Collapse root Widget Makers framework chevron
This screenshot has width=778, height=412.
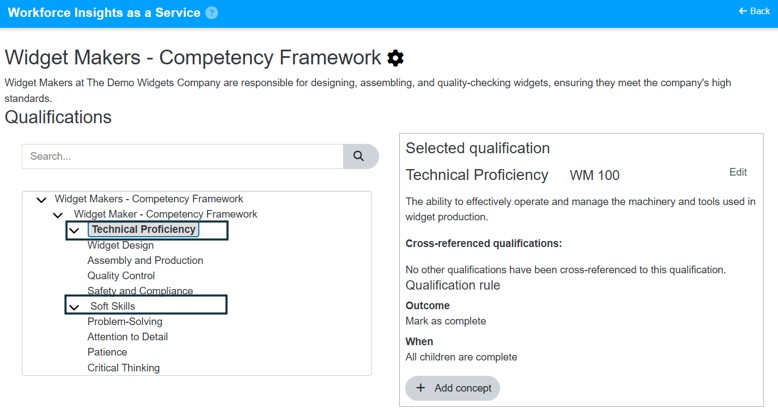[42, 200]
